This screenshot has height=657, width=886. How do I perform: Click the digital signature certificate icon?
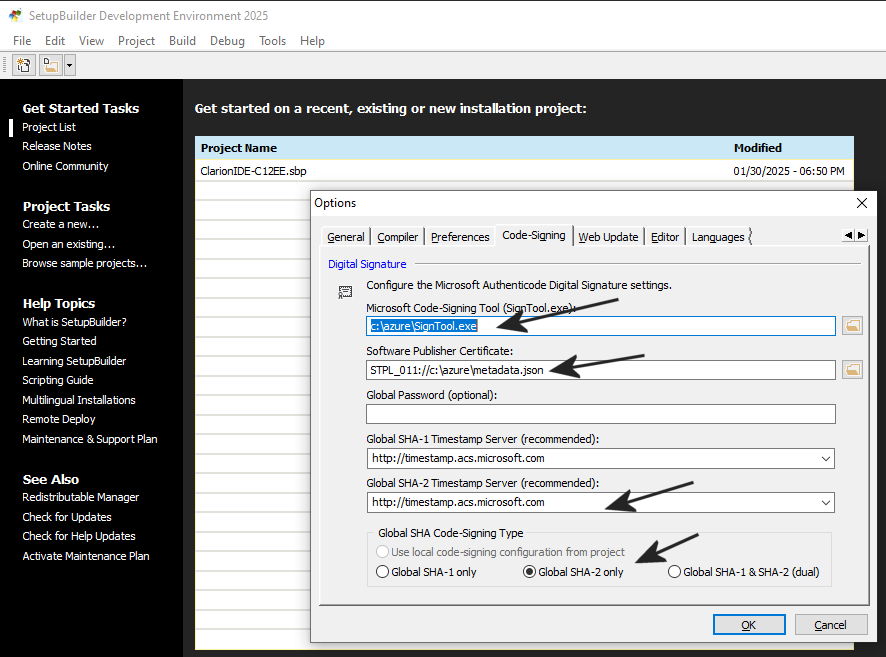click(x=345, y=292)
